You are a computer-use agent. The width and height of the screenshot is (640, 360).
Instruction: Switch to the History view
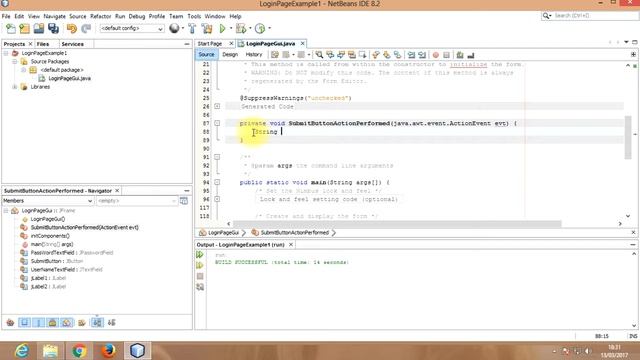(253, 55)
